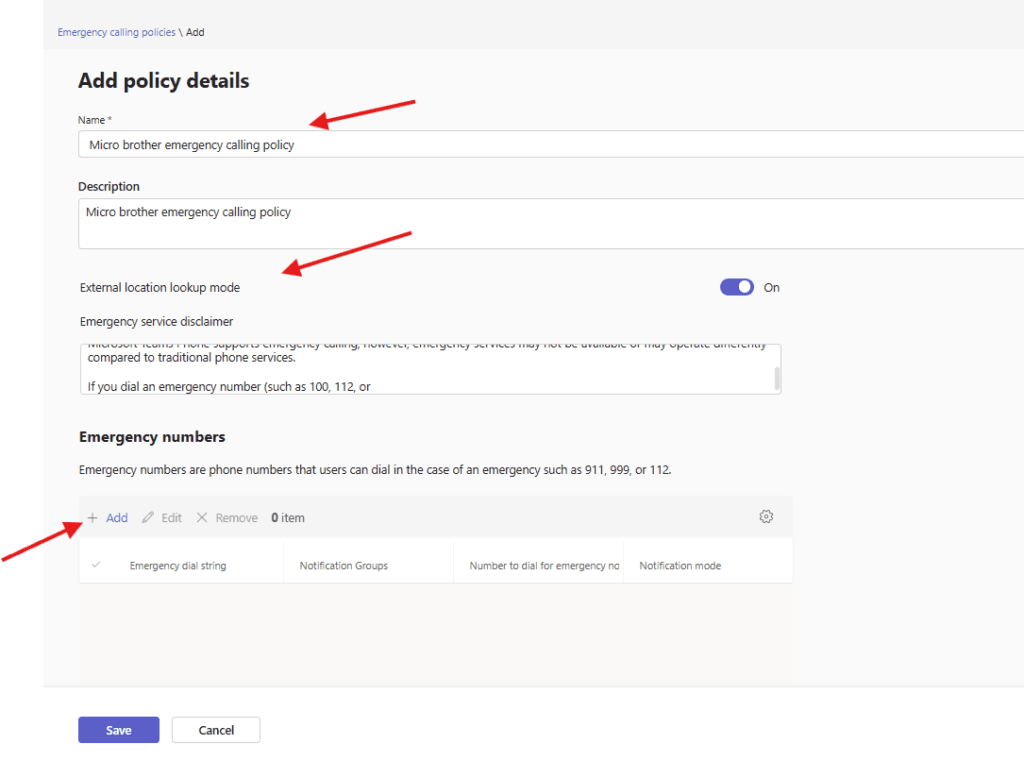The width and height of the screenshot is (1024, 761).
Task: Sort by Emergency dial string column header
Action: click(178, 566)
